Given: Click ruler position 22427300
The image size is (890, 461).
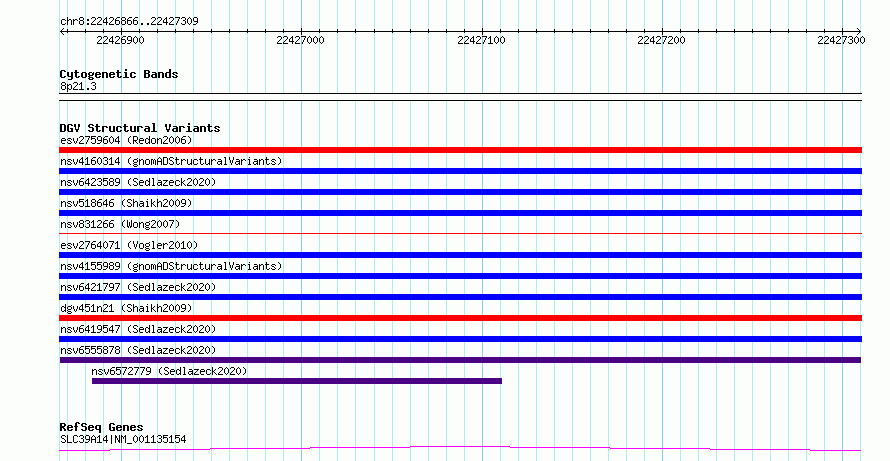Looking at the screenshot, I should click(x=841, y=40).
